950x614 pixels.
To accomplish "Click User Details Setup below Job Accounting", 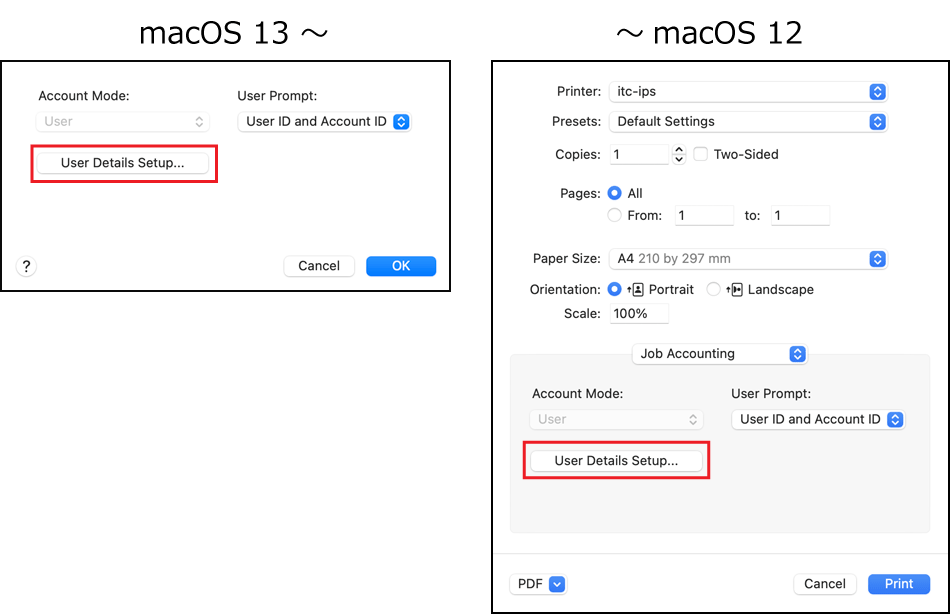I will click(x=616, y=461).
